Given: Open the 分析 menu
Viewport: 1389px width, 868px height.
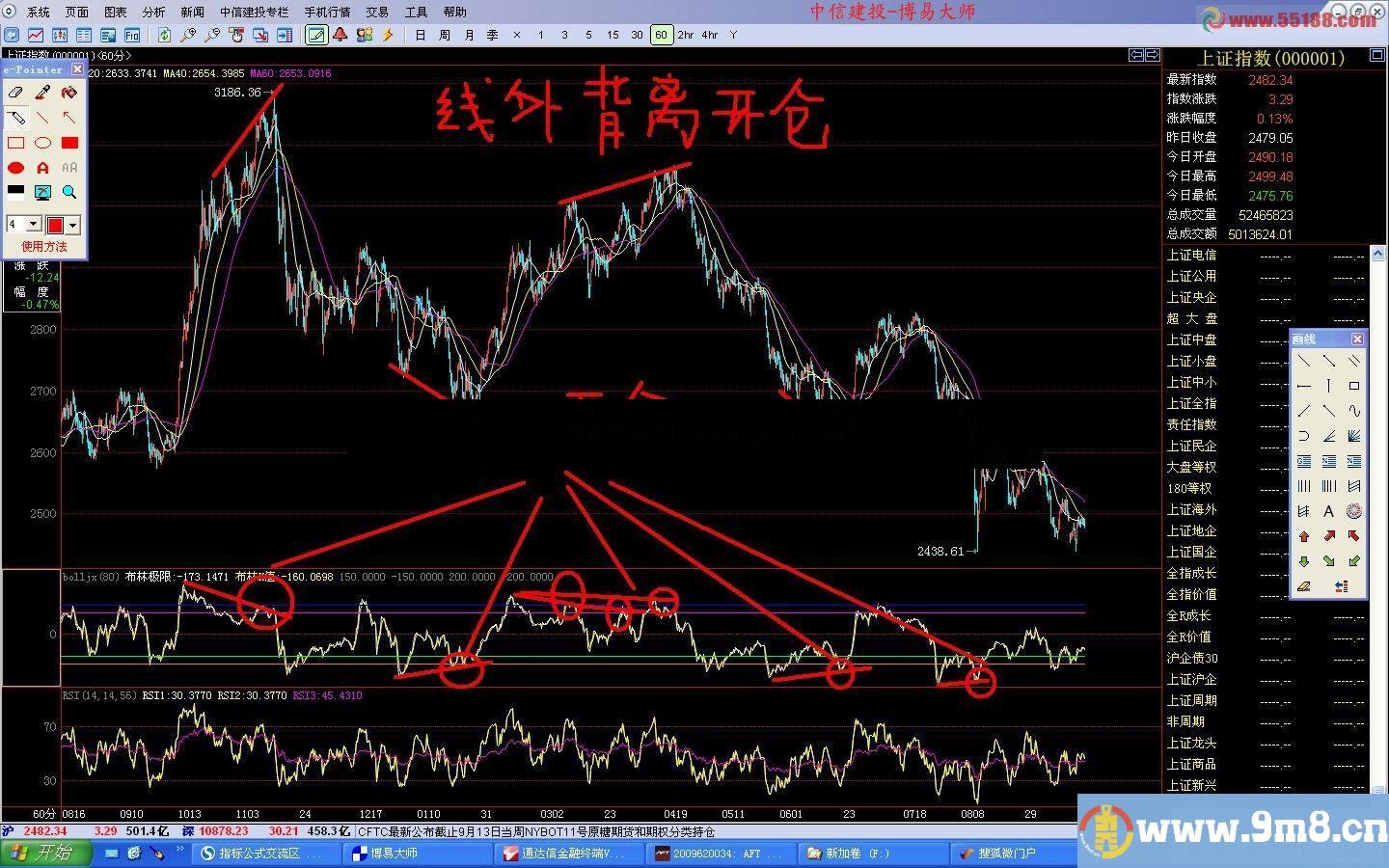Looking at the screenshot, I should (153, 12).
